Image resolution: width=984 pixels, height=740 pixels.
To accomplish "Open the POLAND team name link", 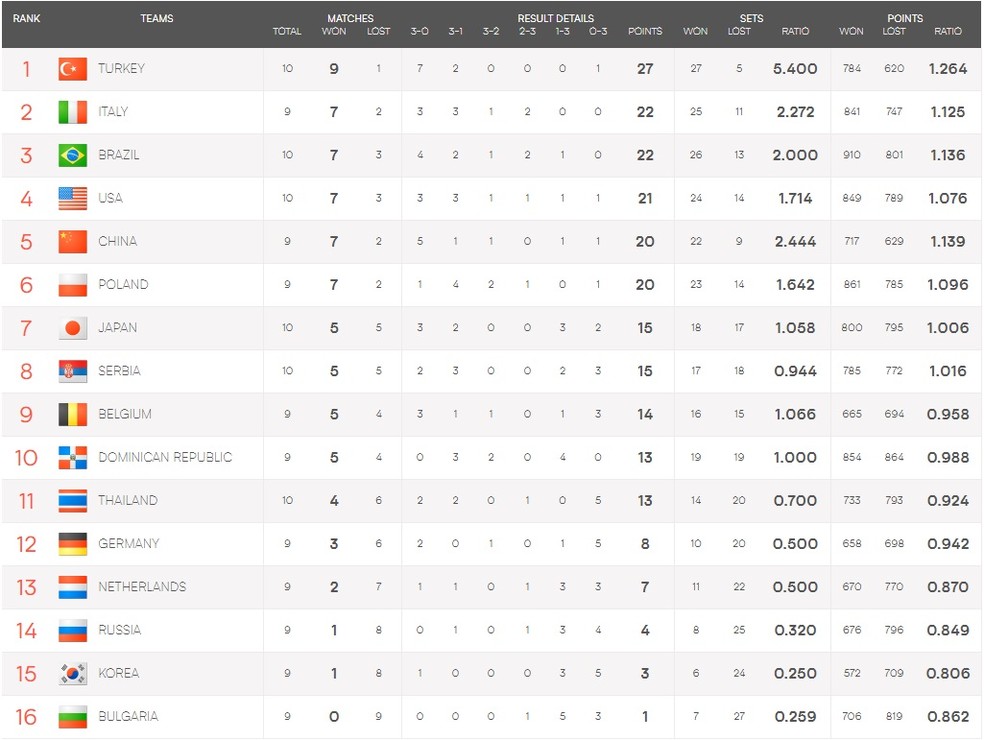I will pos(123,284).
